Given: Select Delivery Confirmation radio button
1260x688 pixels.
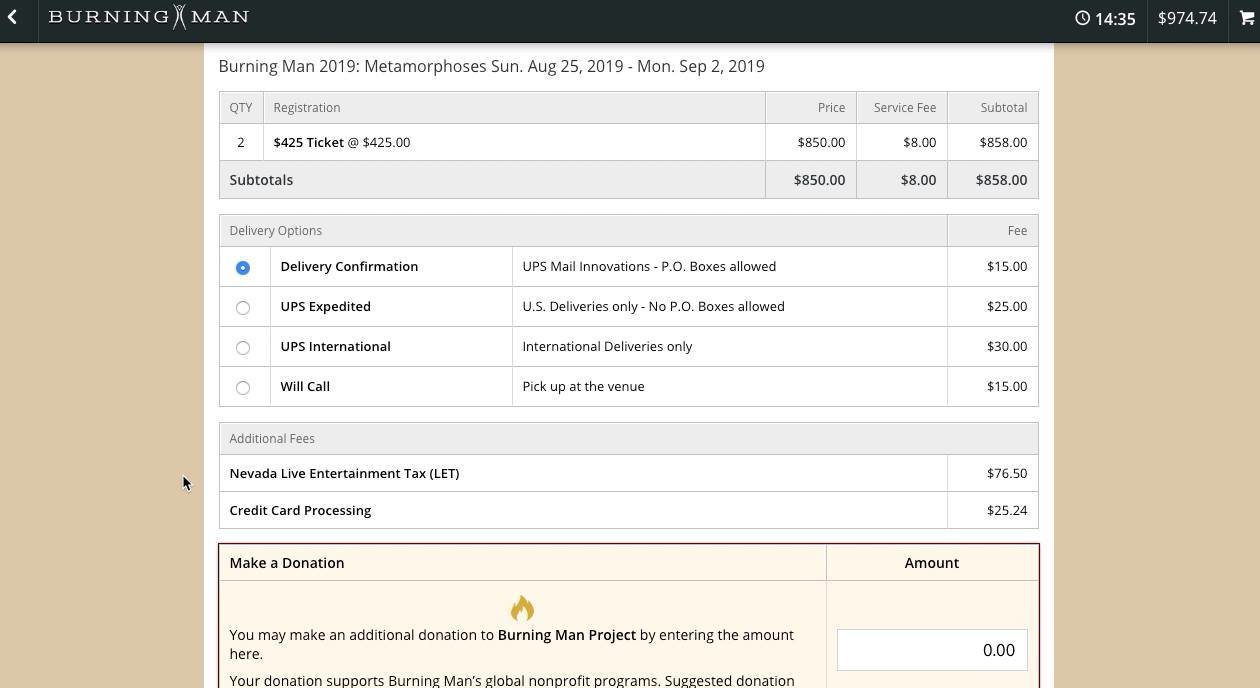Looking at the screenshot, I should coord(242,267).
